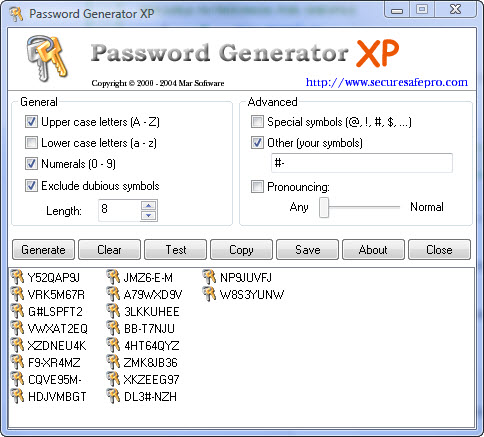
Task: Click the key icon next to Y52QAP9J
Action: pyautogui.click(x=17, y=277)
